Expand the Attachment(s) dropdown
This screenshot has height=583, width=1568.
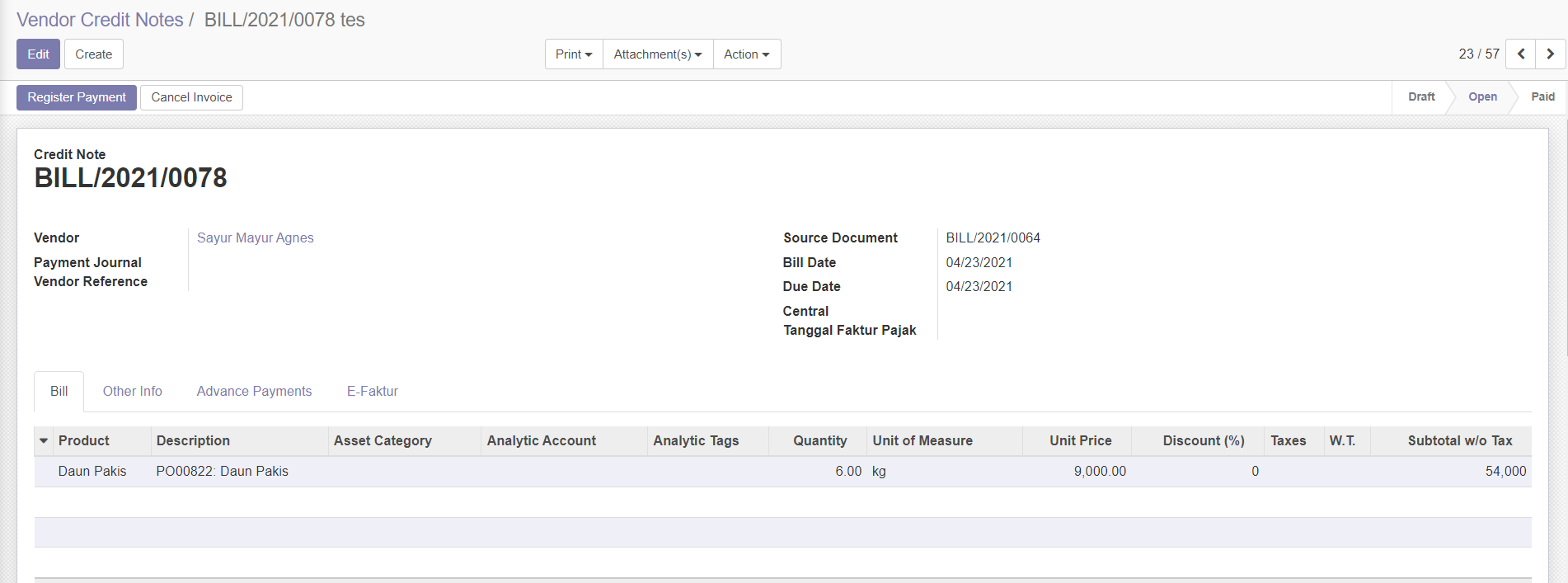click(x=657, y=54)
